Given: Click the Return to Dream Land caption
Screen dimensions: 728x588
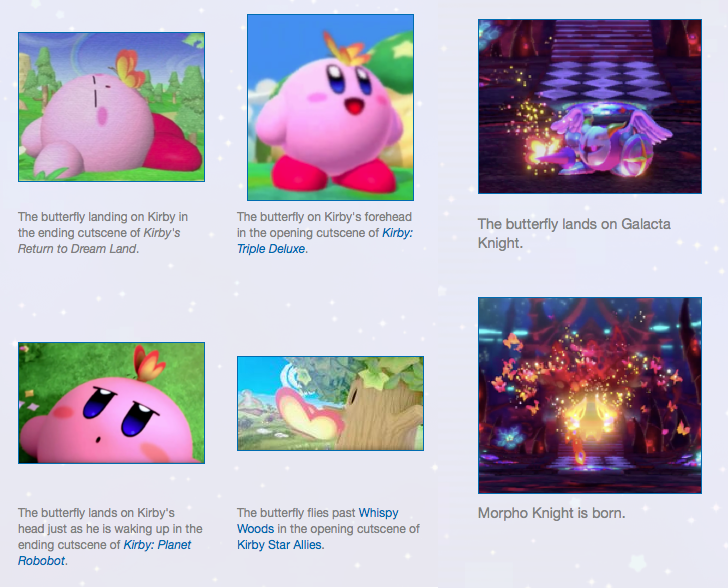Looking at the screenshot, I should point(103,233).
